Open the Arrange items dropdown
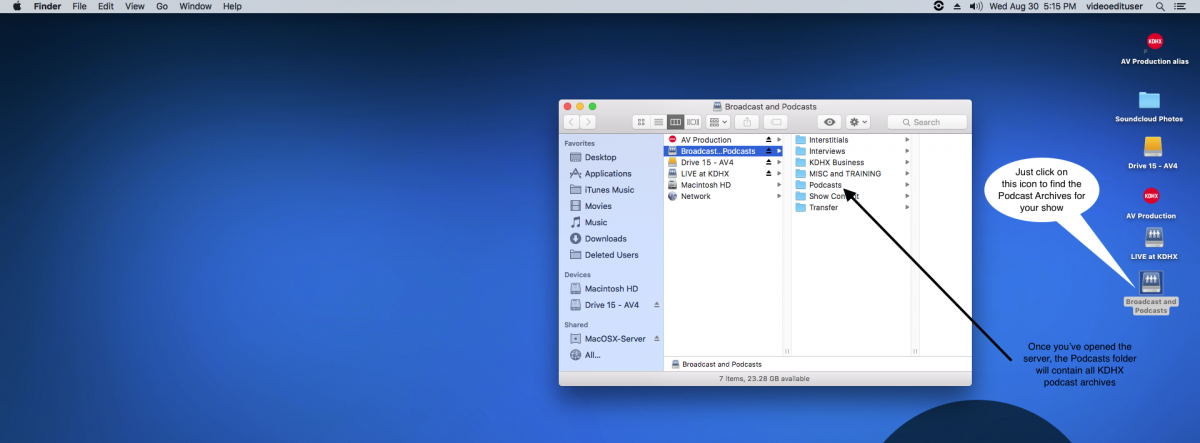The width and height of the screenshot is (1200, 443). tap(719, 122)
